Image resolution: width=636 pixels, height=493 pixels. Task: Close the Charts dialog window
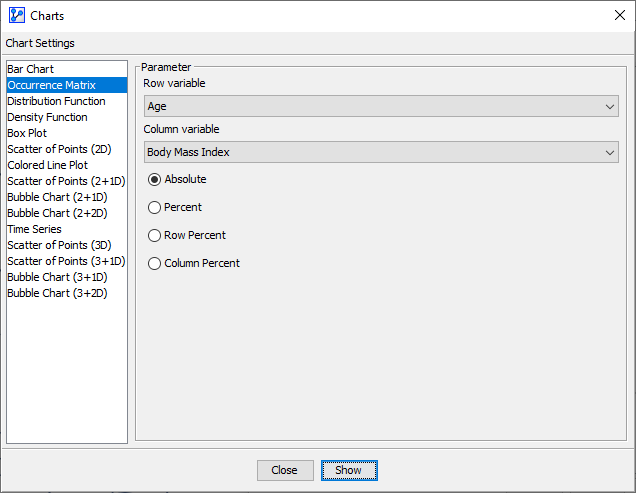[x=619, y=16]
